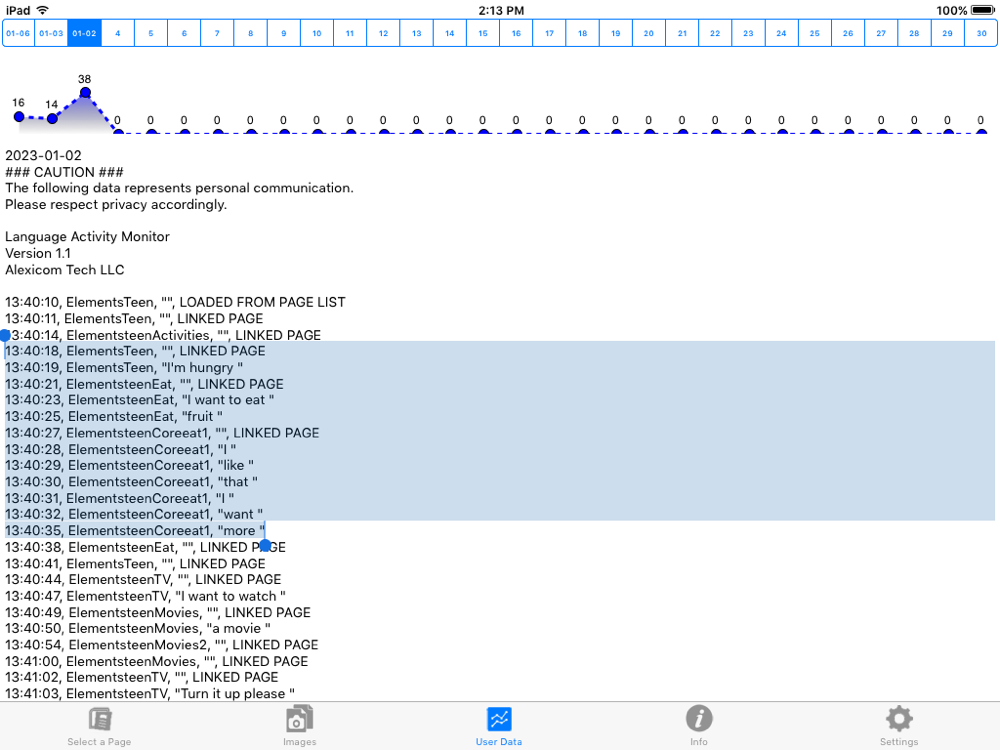Tap log line "Turn it up please"

150,694
